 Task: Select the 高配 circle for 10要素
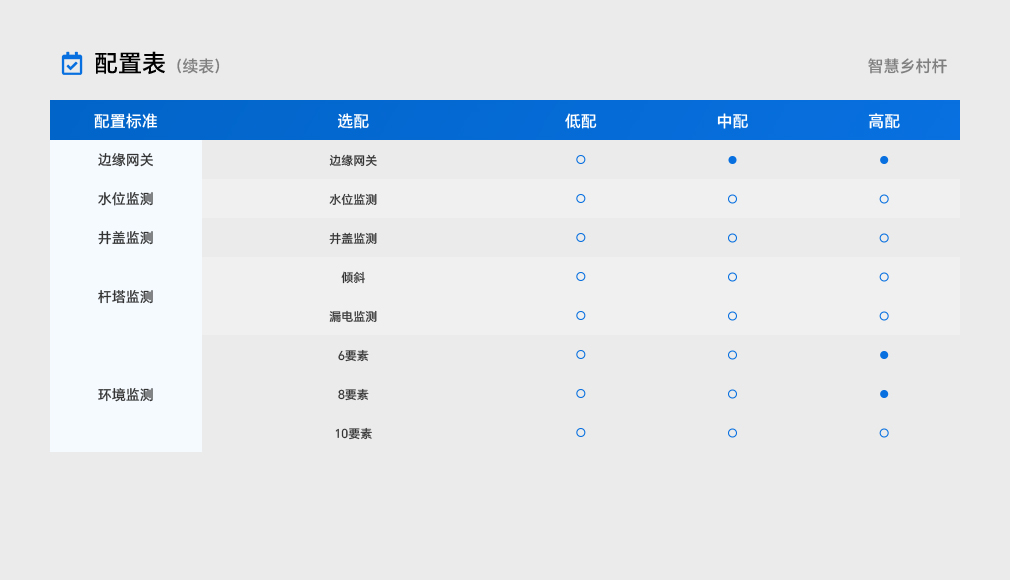click(x=884, y=433)
